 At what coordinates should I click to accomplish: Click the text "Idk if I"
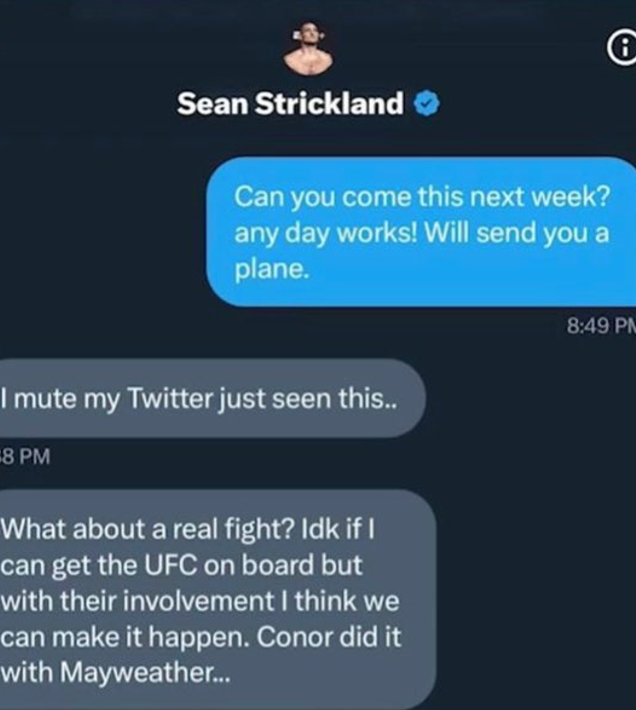point(338,528)
